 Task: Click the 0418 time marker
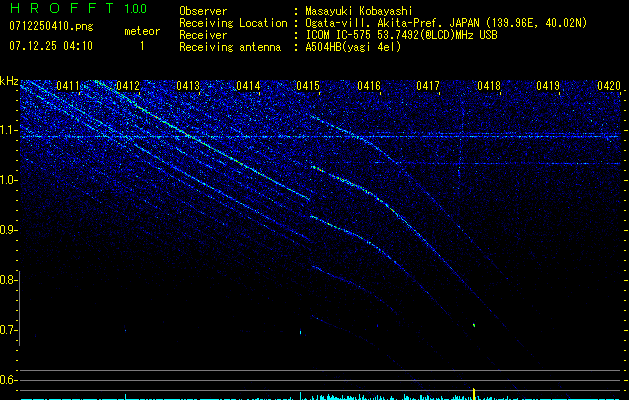489,86
